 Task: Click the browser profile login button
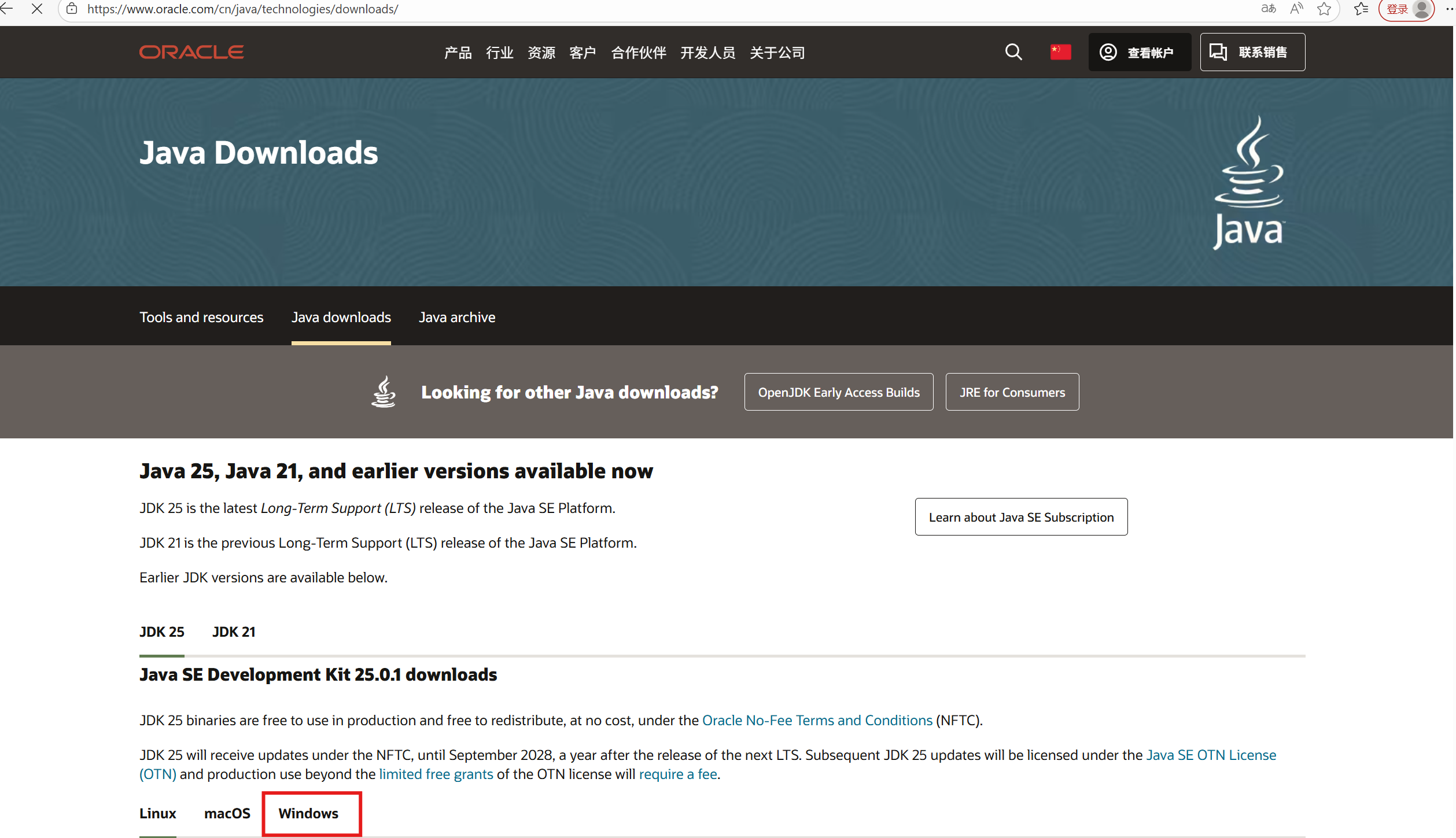pos(1407,9)
